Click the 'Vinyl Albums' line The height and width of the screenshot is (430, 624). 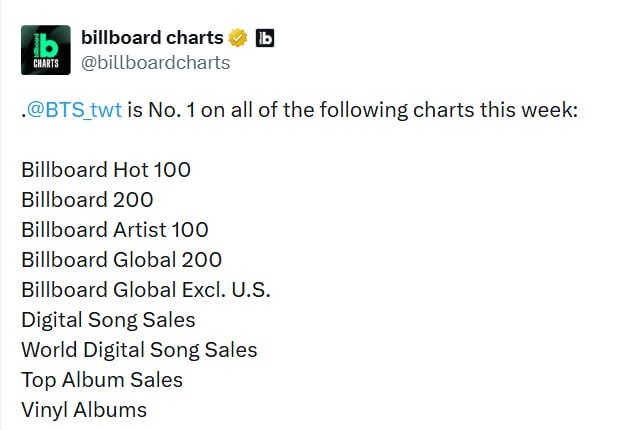[x=84, y=410]
